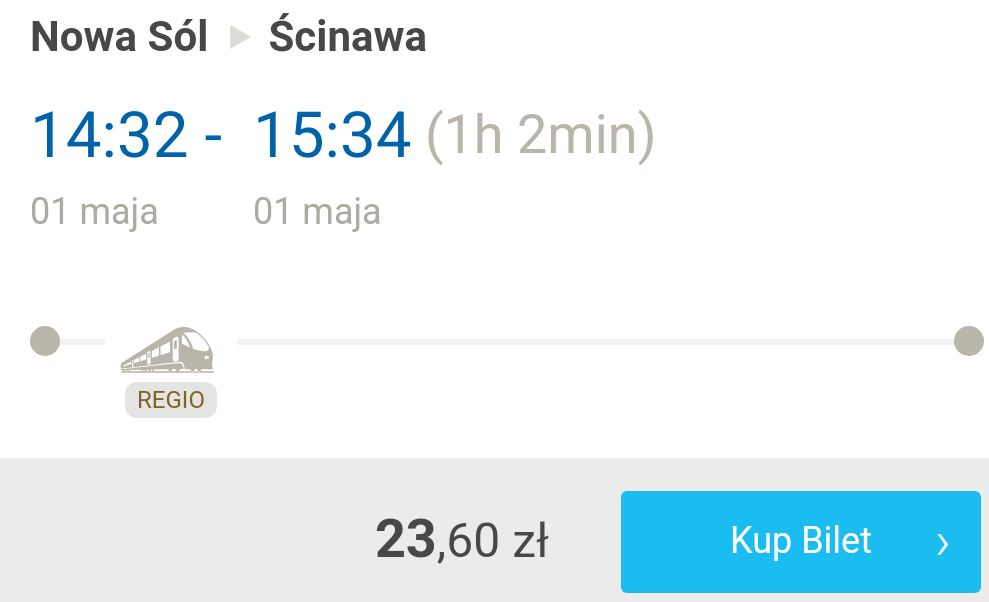
Task: Click the arrival date 01 maja under 15:34
Action: coord(317,212)
